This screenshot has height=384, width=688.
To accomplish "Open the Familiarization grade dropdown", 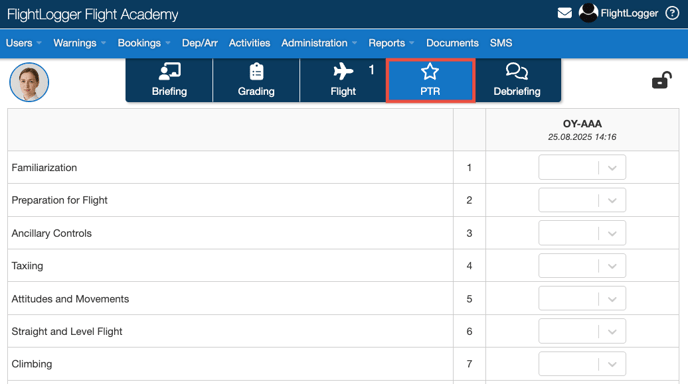I will (x=582, y=167).
